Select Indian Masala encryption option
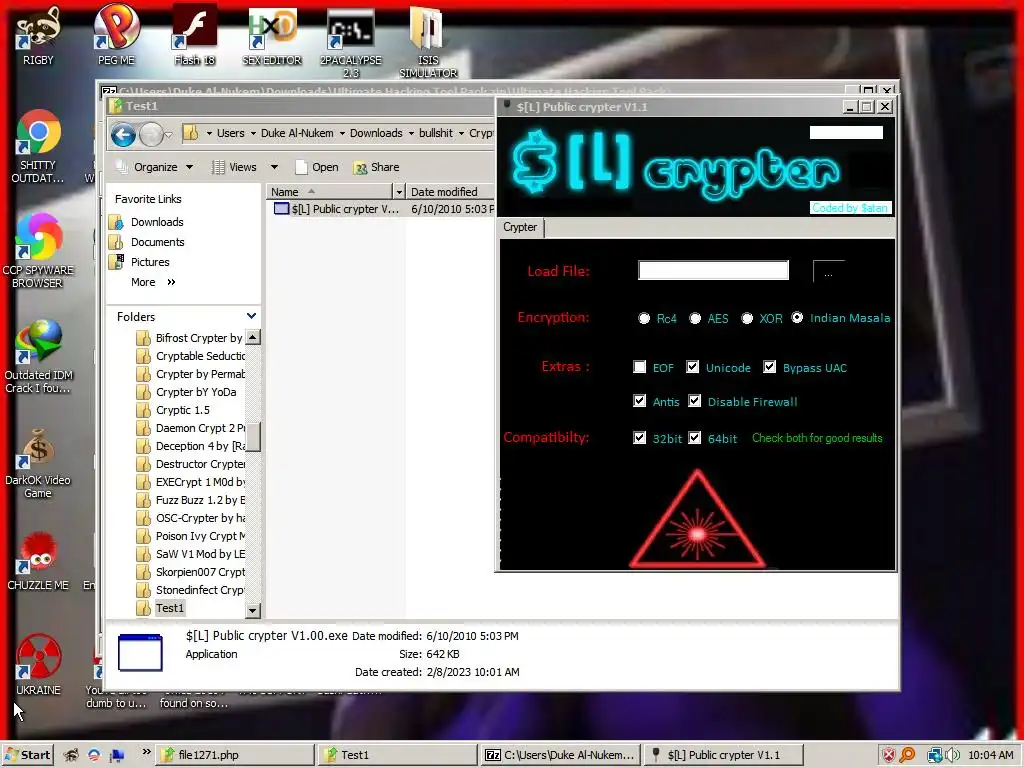1024x768 pixels. click(797, 317)
